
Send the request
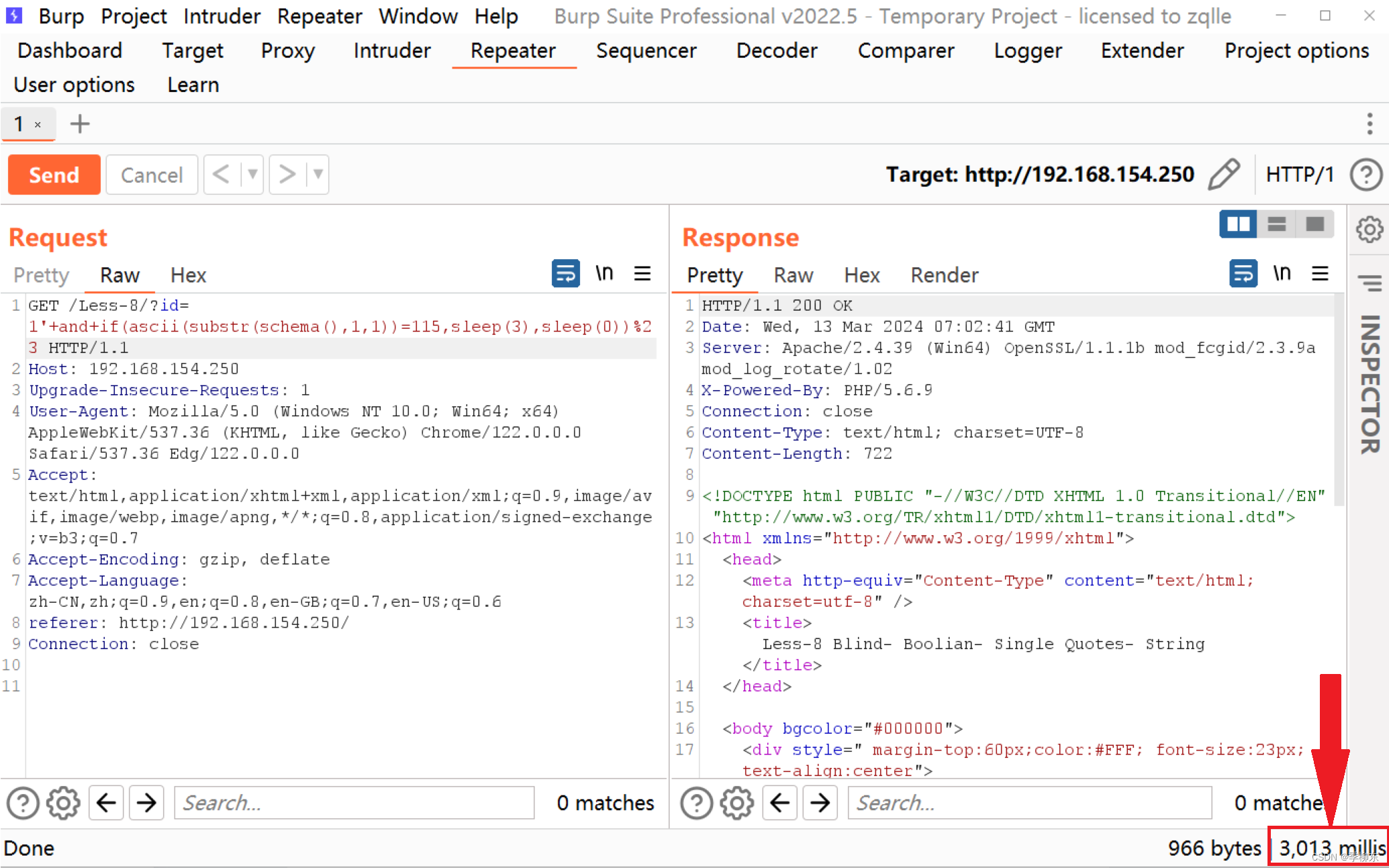[x=54, y=175]
